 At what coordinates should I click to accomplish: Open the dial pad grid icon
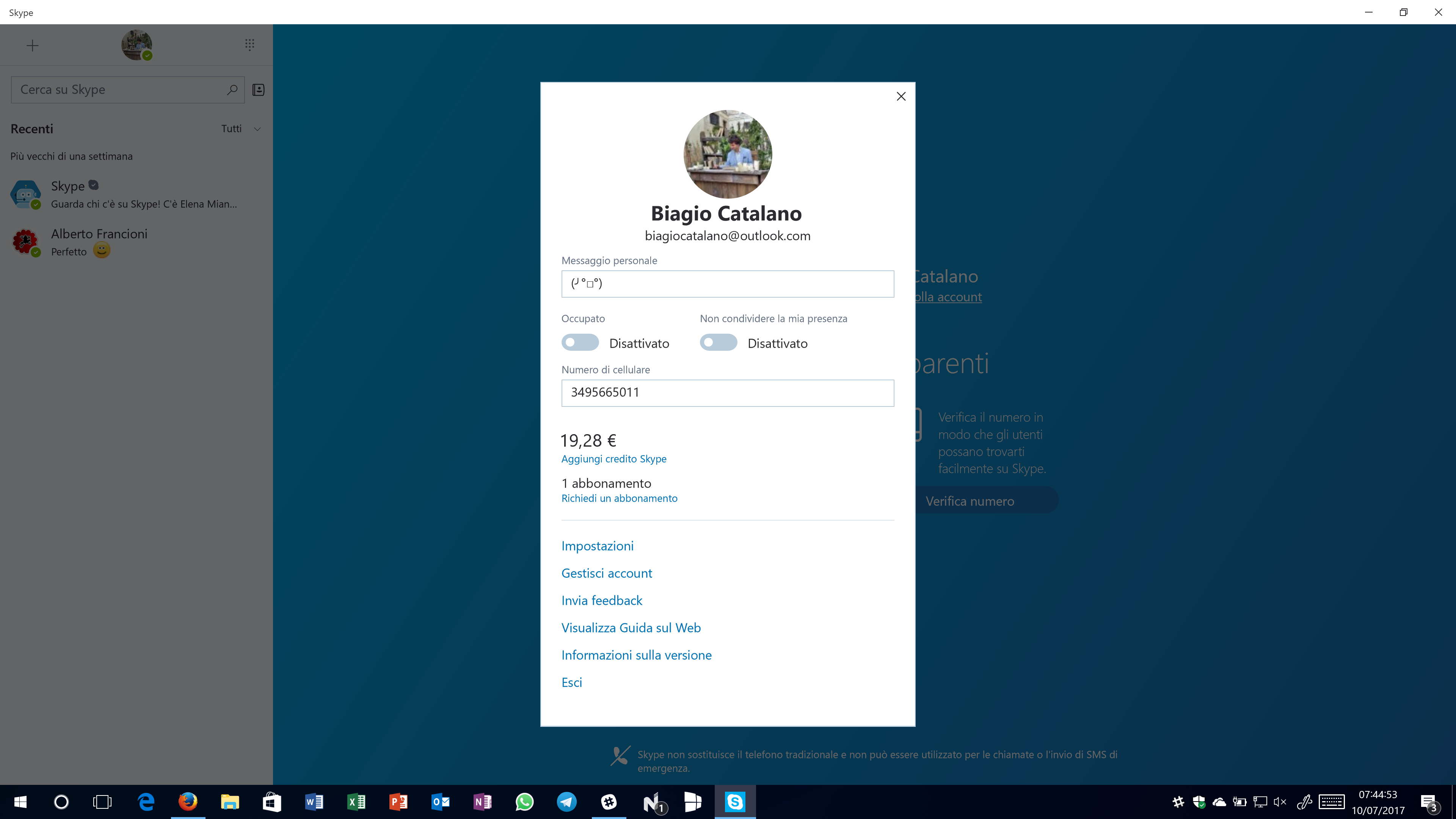point(250,45)
